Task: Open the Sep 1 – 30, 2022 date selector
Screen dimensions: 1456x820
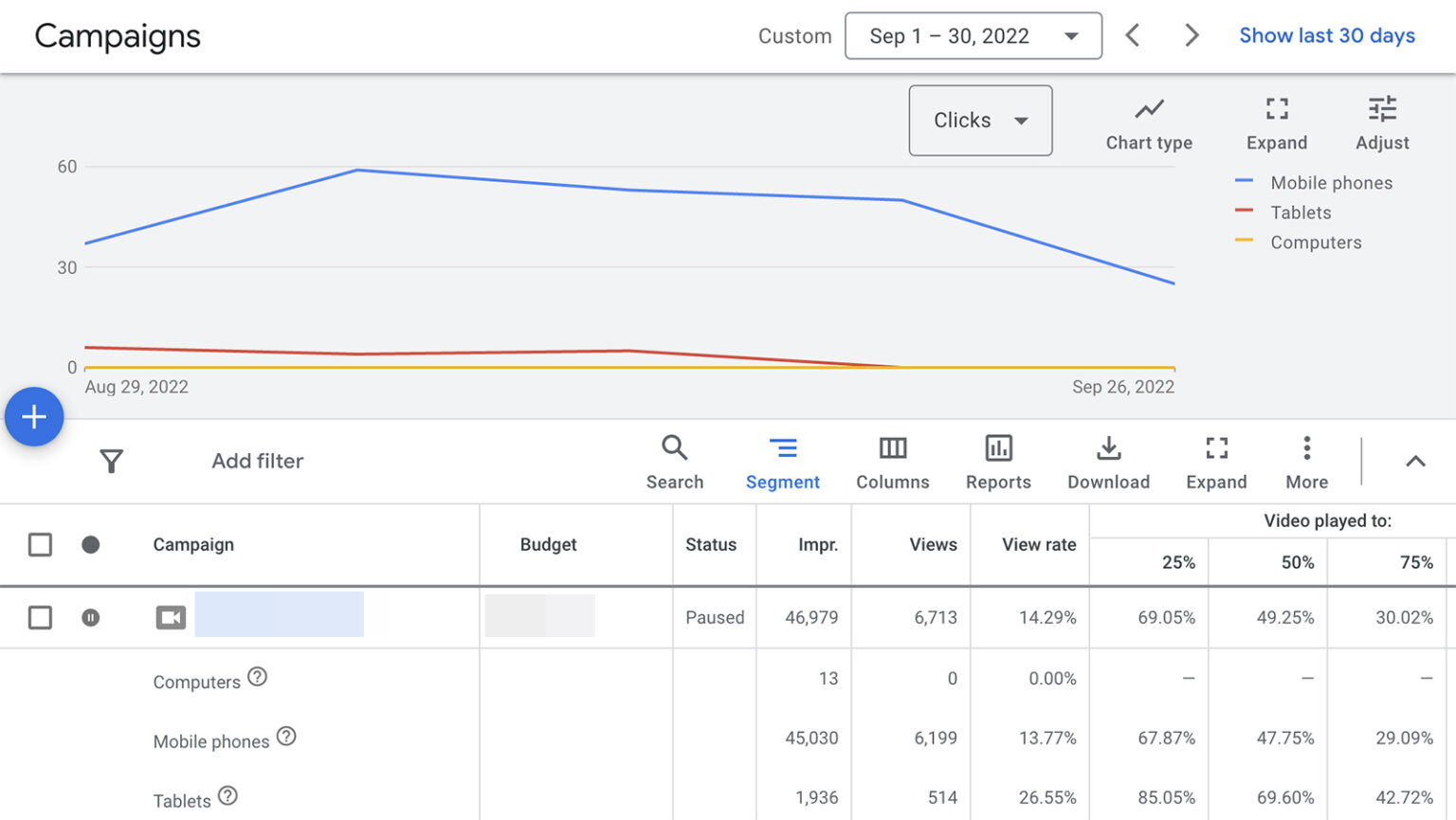Action: click(x=973, y=35)
